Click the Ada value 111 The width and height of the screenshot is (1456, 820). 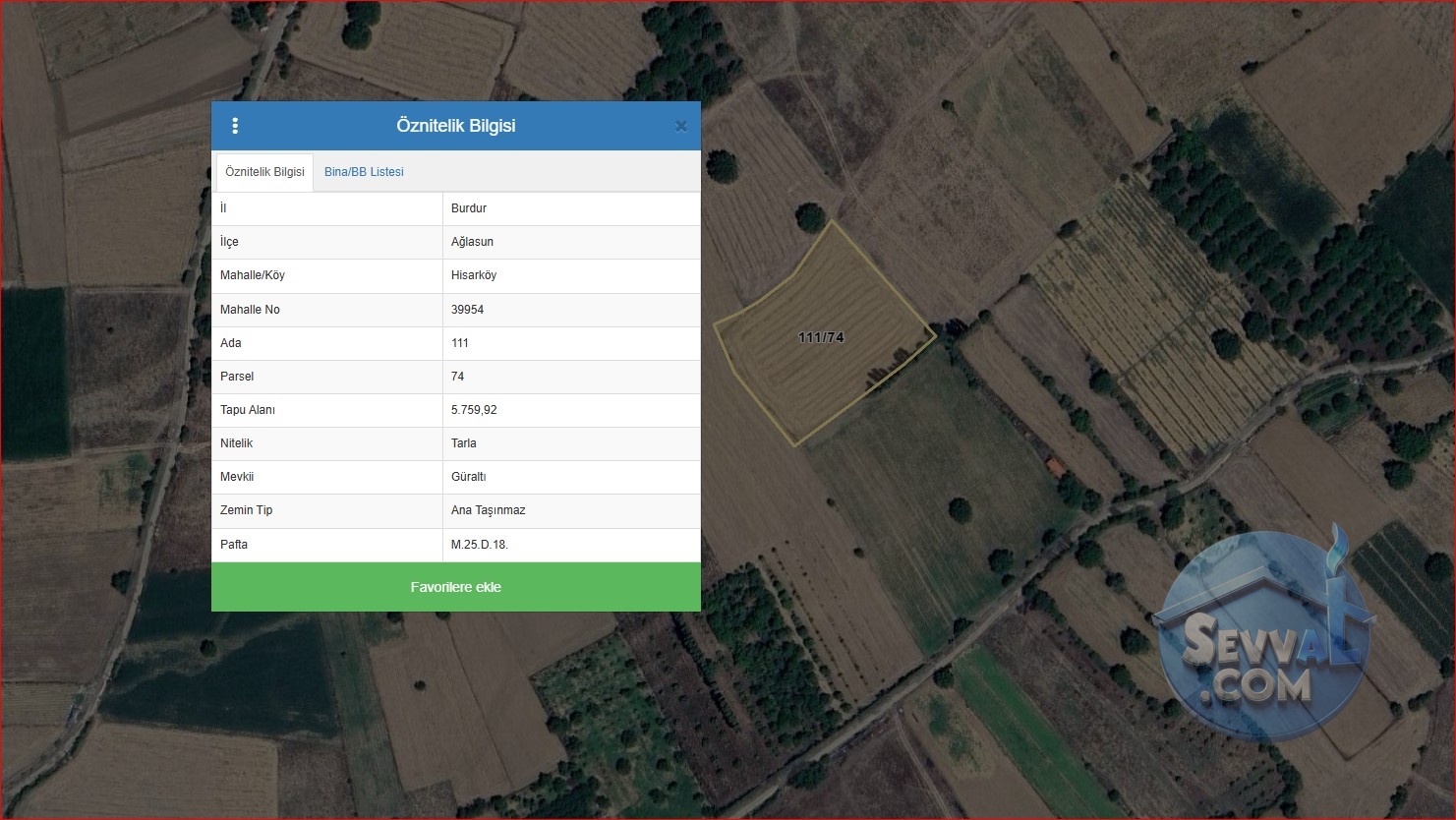(x=460, y=343)
